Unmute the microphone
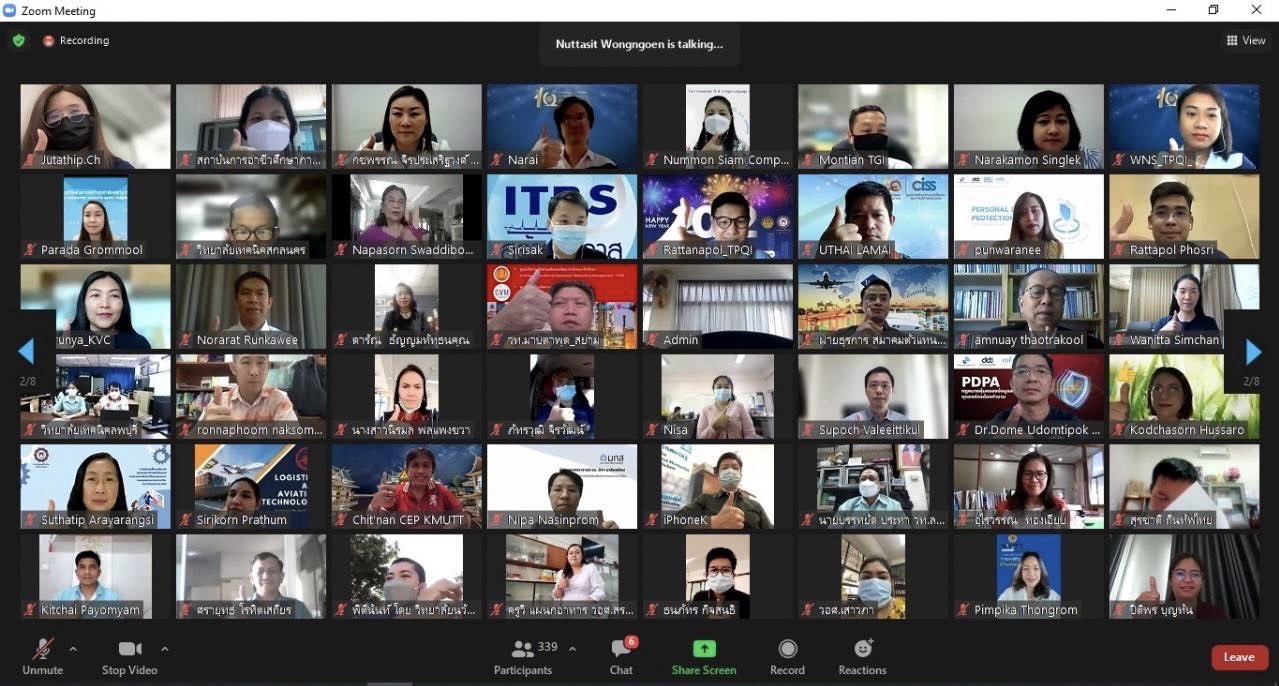This screenshot has height=686, width=1279. (42, 658)
